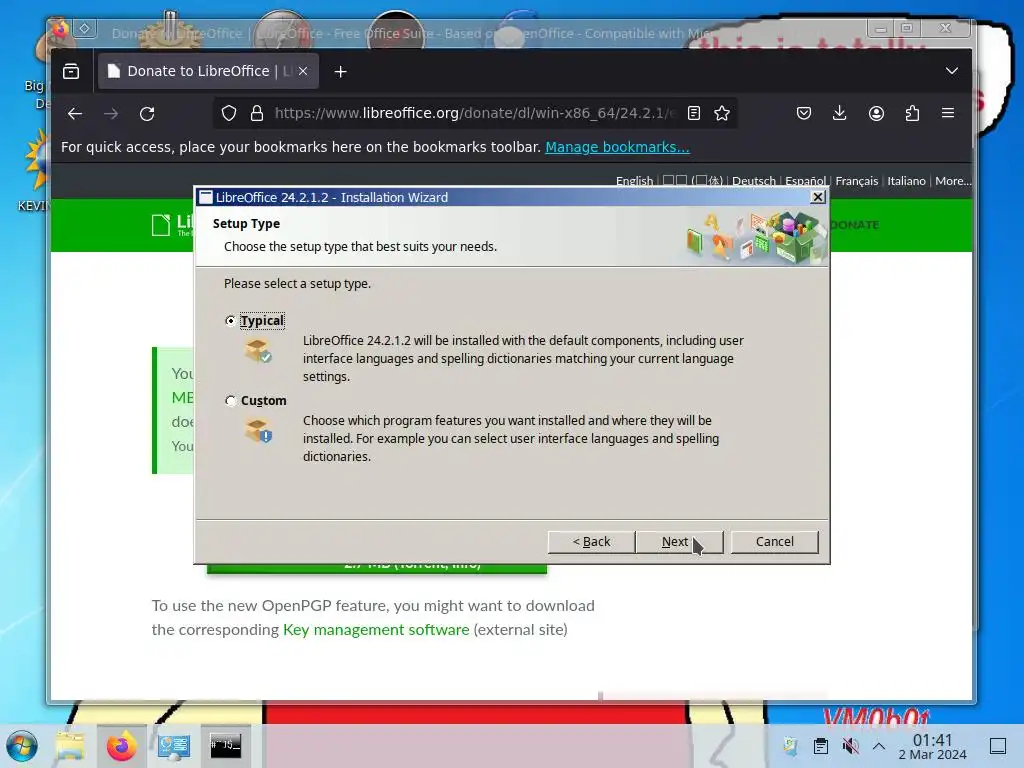This screenshot has height=768, width=1024.
Task: Click the Firefox back arrow
Action: click(x=75, y=114)
